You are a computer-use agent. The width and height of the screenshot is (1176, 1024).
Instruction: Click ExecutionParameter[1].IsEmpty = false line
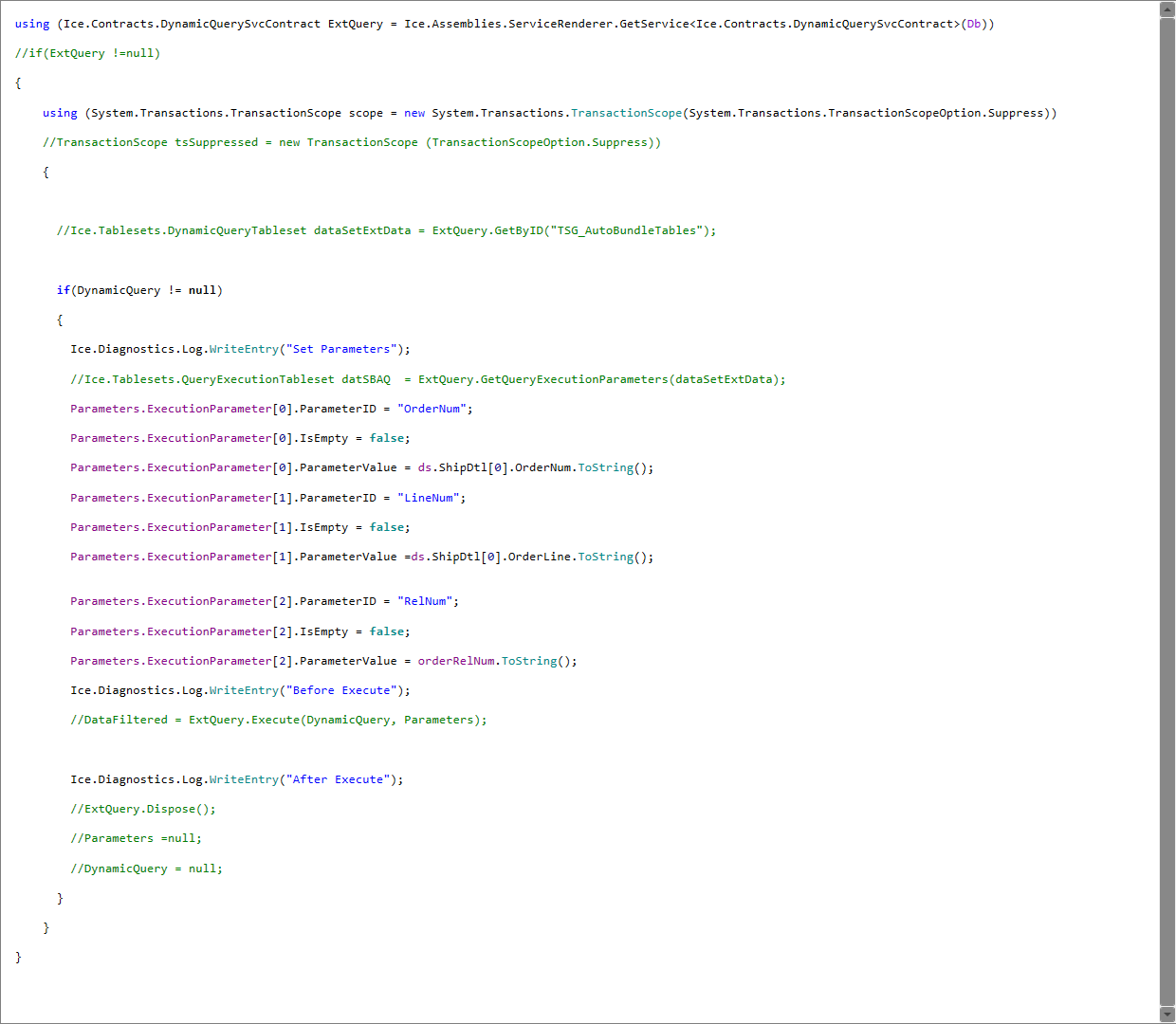tap(240, 527)
